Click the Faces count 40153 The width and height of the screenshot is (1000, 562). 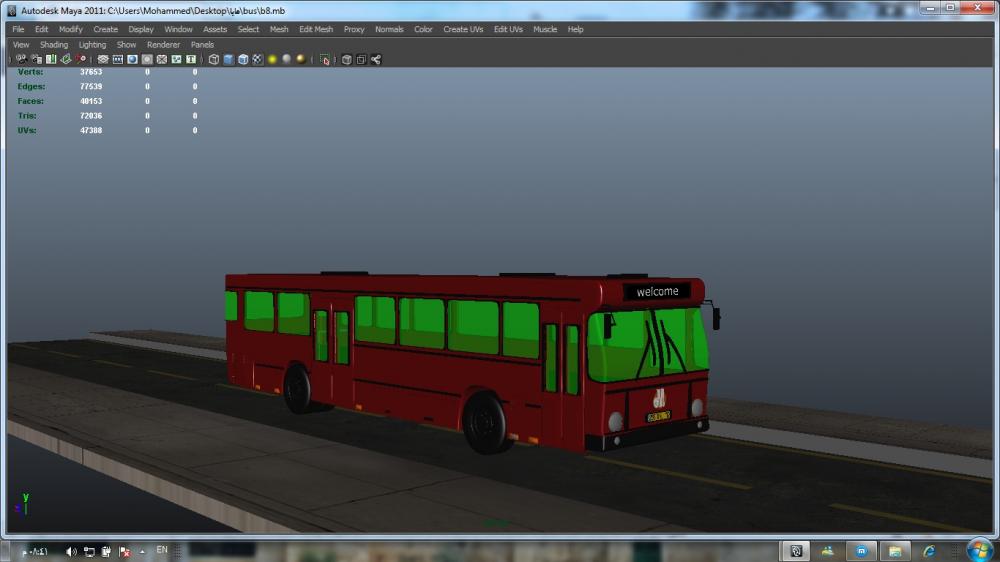click(91, 101)
